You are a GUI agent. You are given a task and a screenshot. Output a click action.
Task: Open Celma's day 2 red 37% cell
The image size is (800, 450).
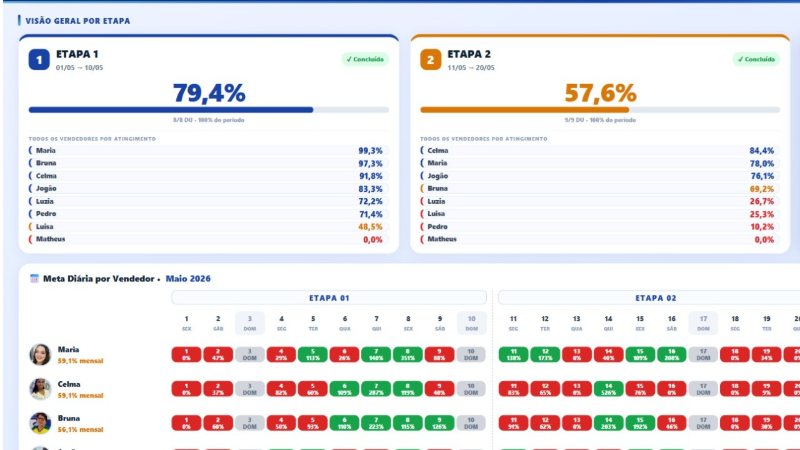click(x=218, y=389)
